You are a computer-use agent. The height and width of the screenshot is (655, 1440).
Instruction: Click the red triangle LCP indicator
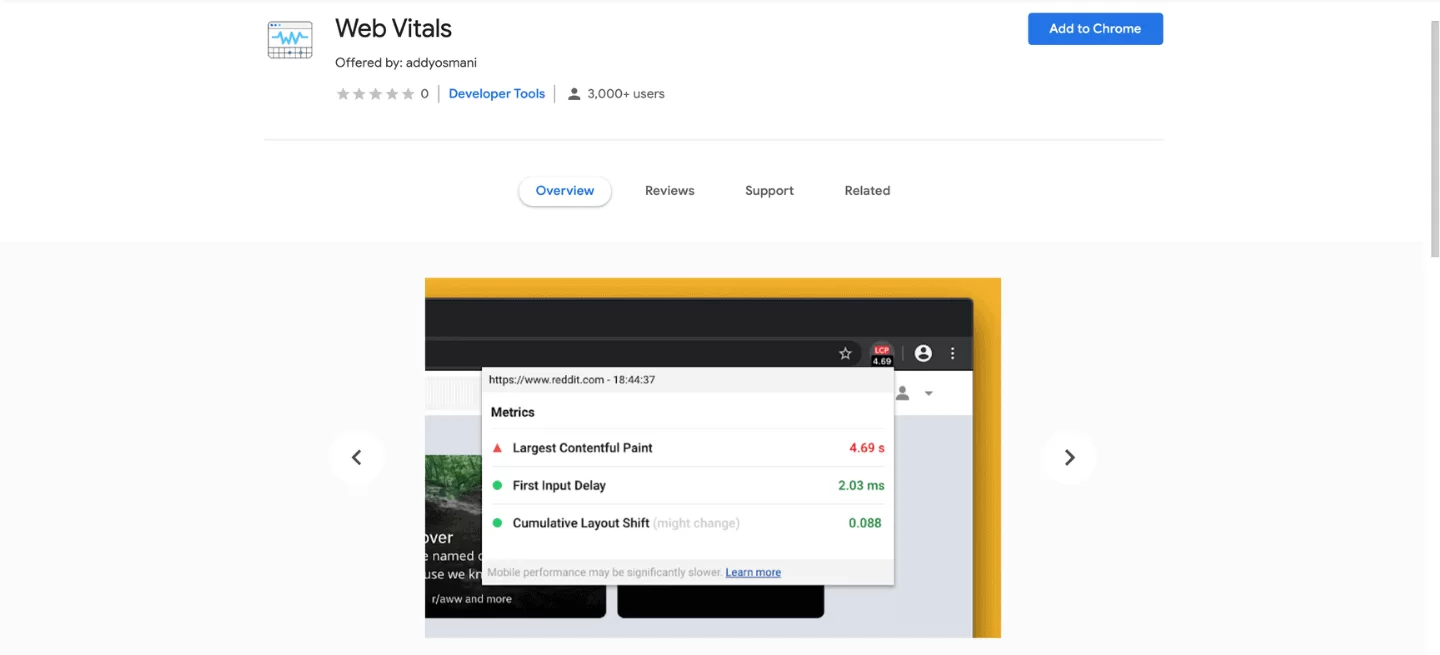498,448
